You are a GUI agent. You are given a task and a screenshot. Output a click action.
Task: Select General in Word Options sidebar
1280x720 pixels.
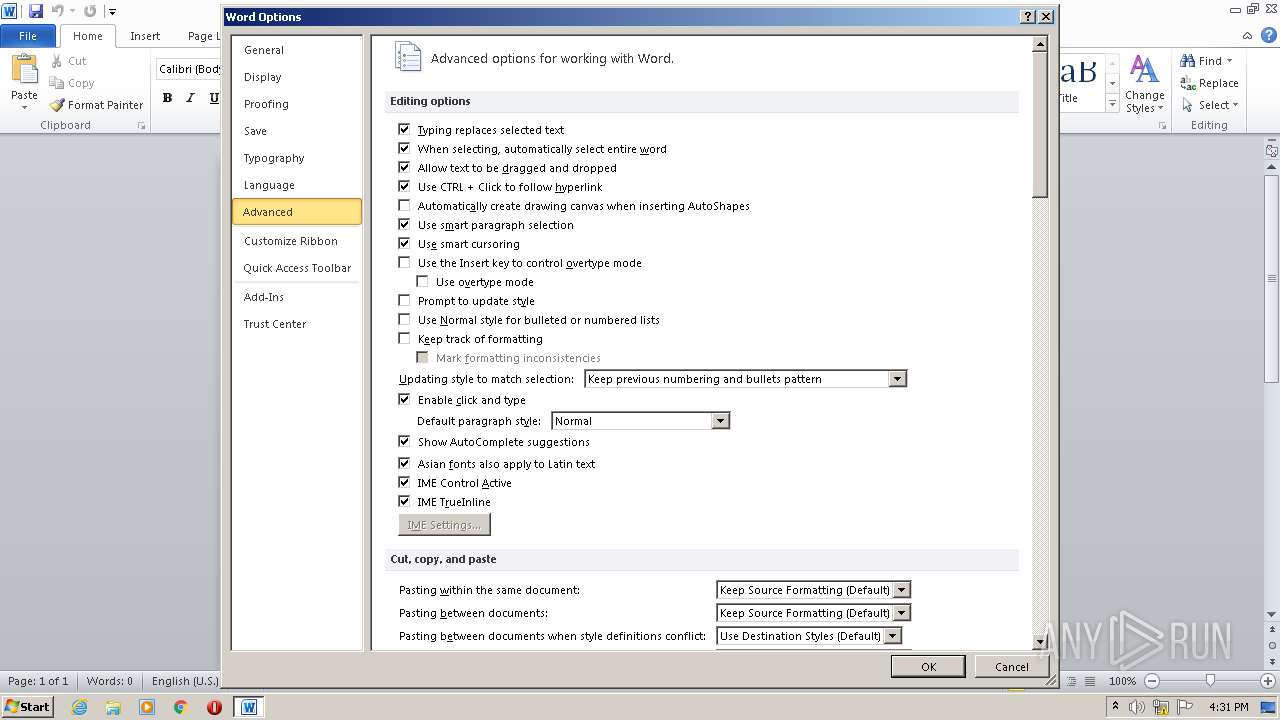pos(297,50)
